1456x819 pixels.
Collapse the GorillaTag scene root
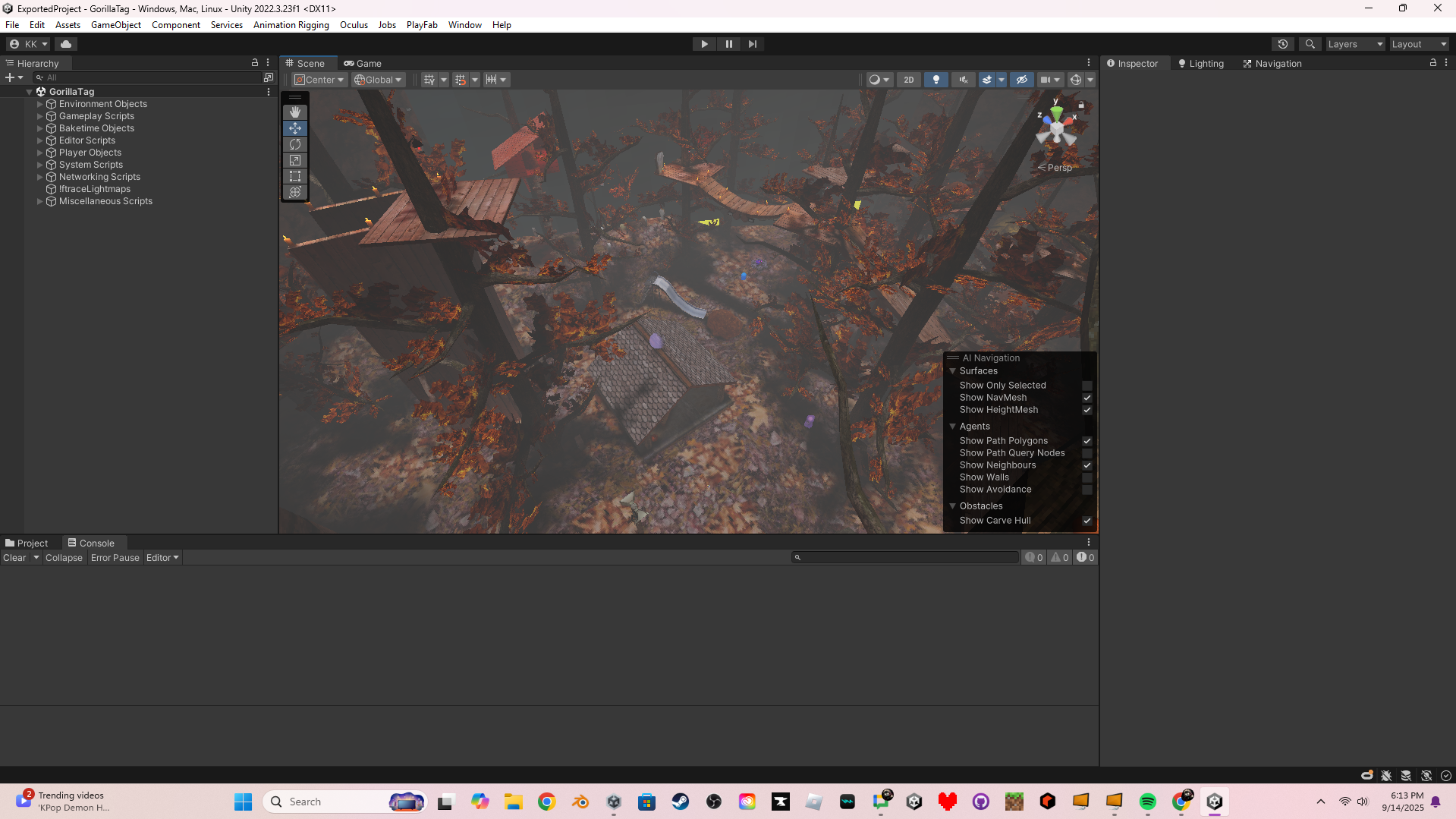coord(30,92)
